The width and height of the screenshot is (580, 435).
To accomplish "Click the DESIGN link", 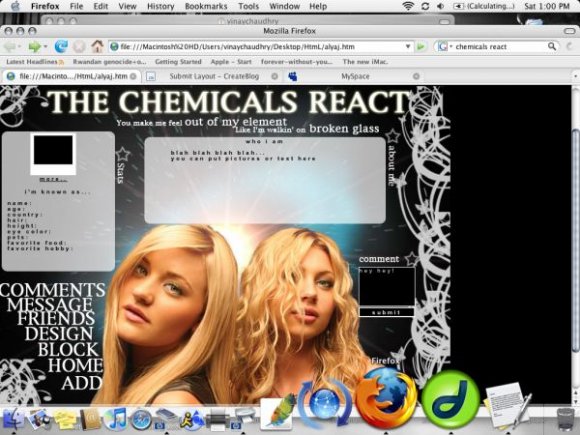I will [x=59, y=334].
